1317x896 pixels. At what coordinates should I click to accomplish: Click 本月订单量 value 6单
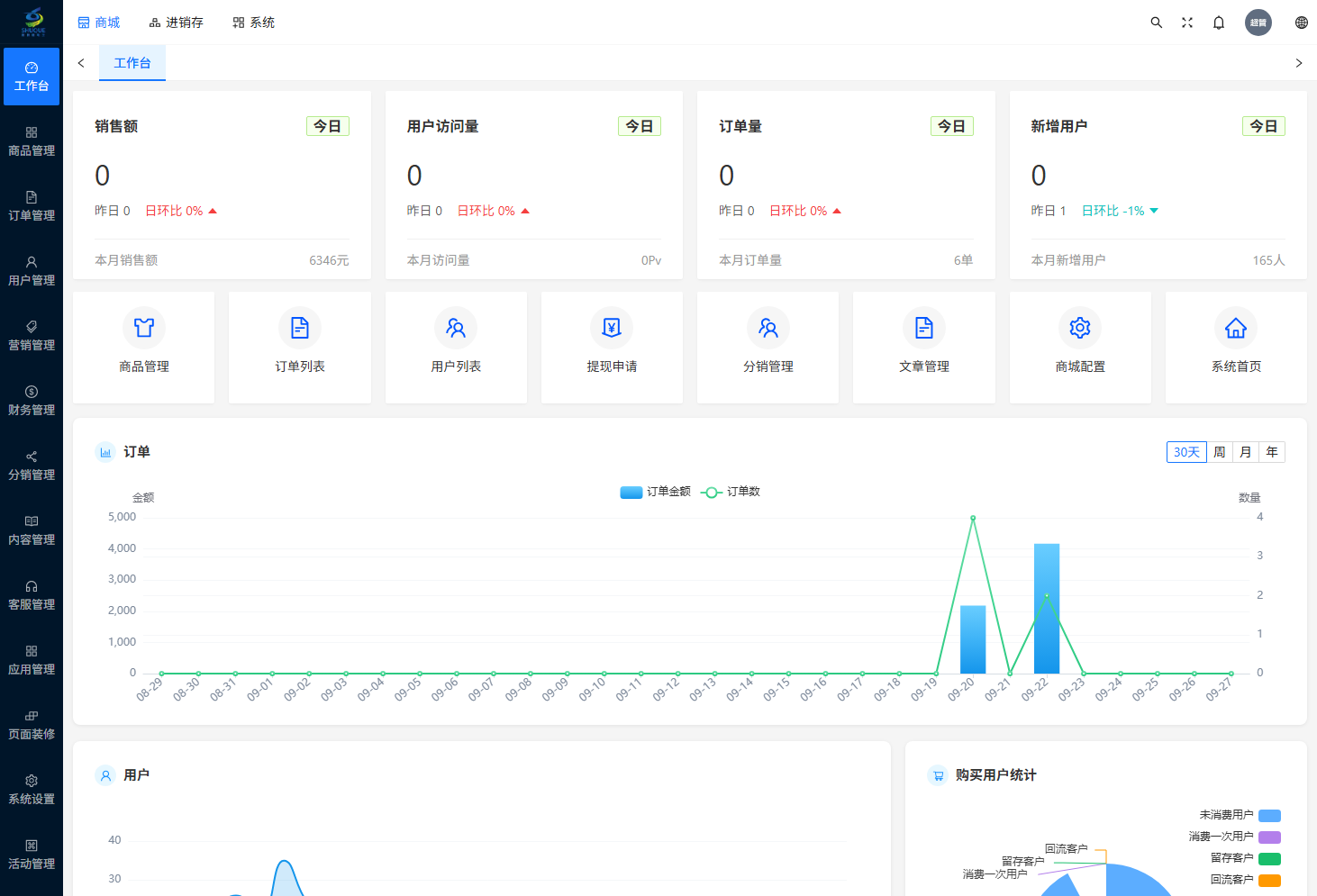963,260
